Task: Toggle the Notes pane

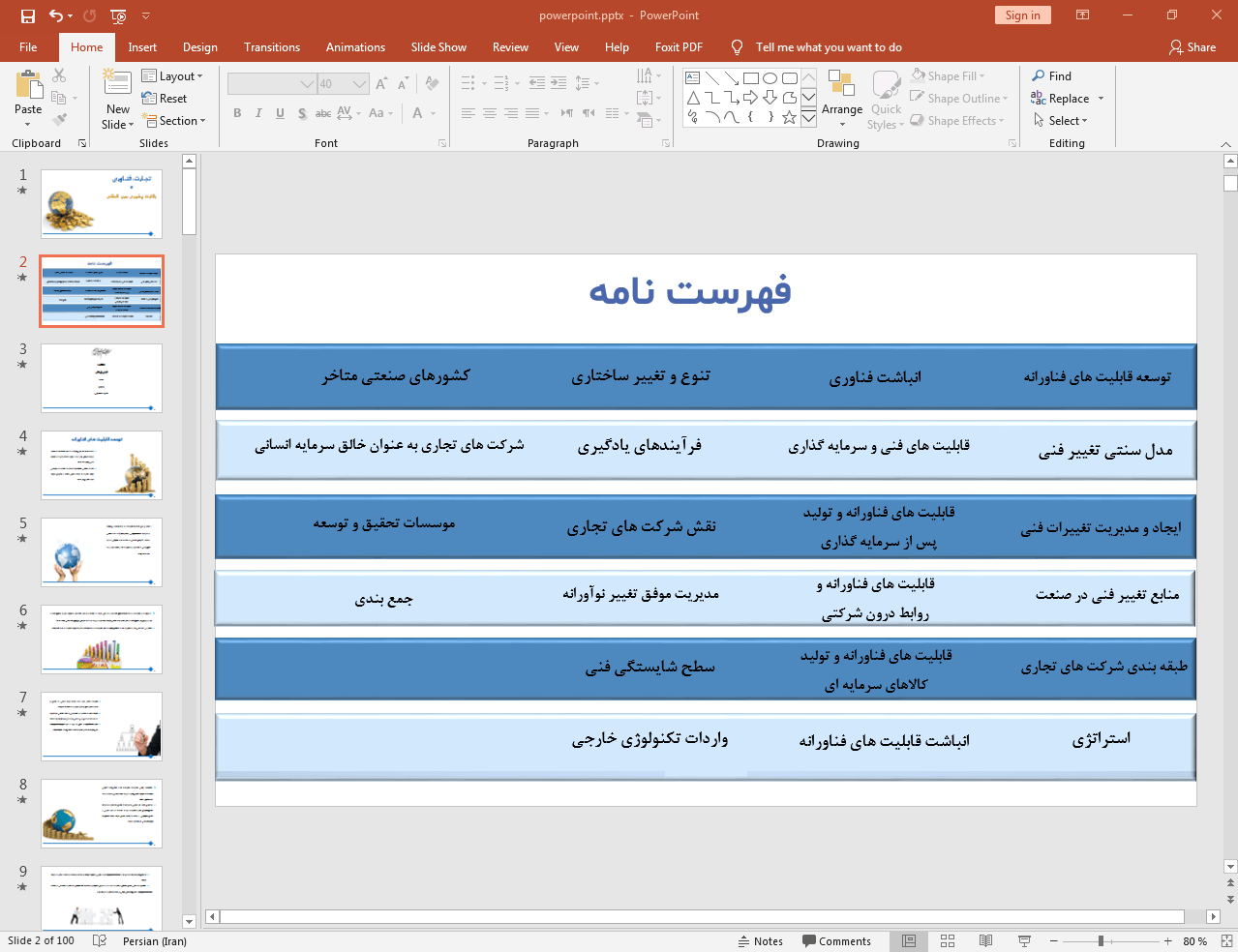Action: (760, 941)
